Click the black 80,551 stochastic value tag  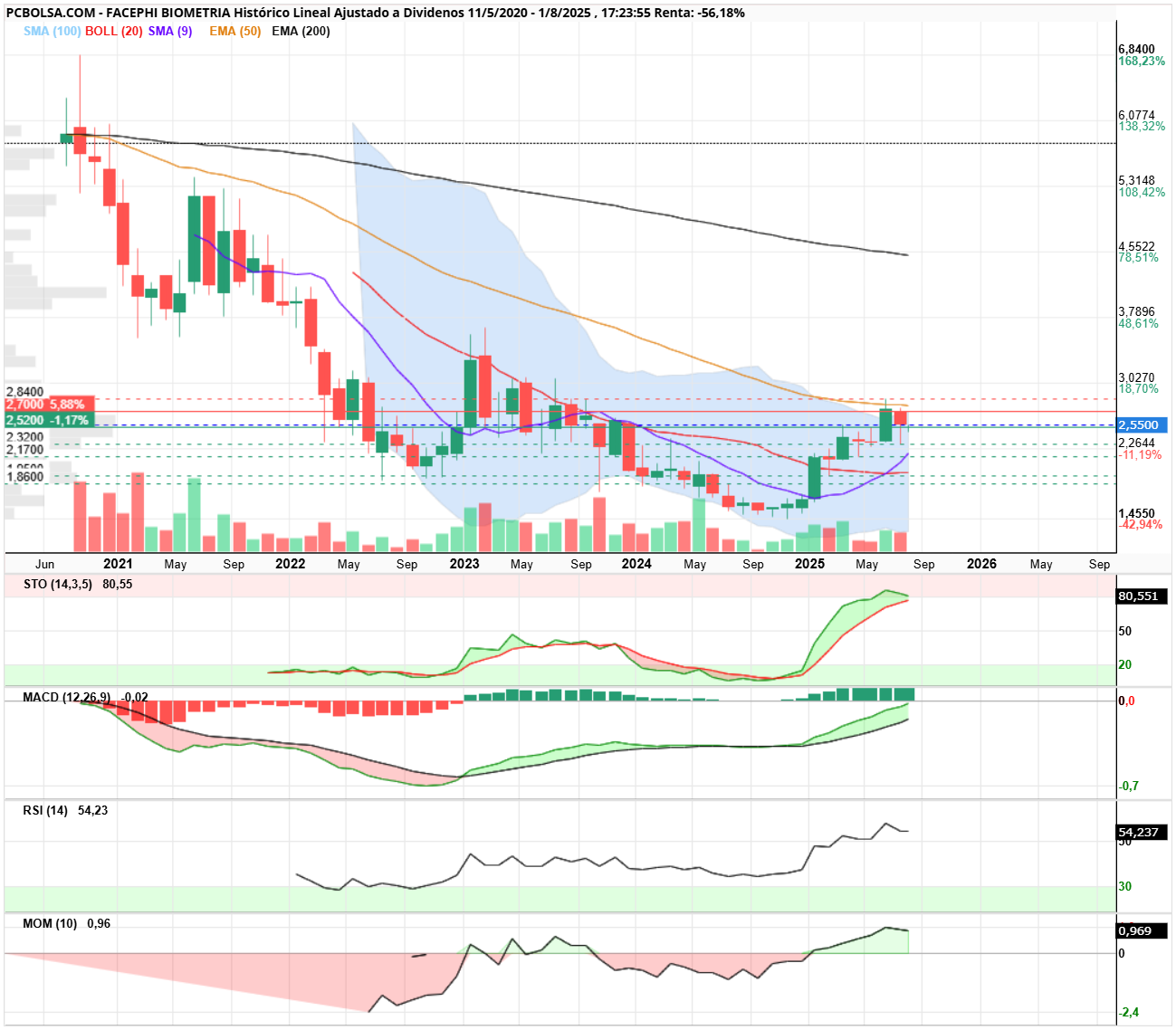point(1143,596)
